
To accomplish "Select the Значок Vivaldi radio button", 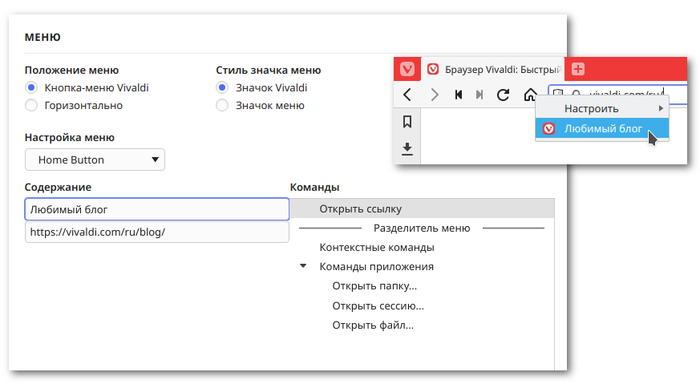I will click(x=222, y=88).
